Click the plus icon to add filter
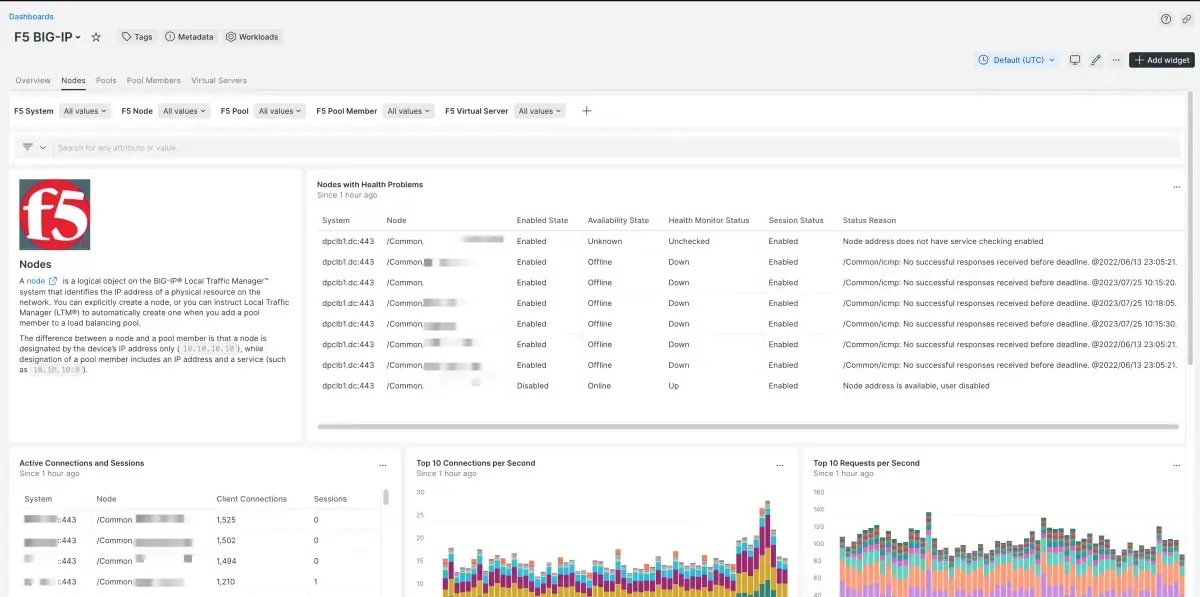The image size is (1200, 597). (x=587, y=111)
